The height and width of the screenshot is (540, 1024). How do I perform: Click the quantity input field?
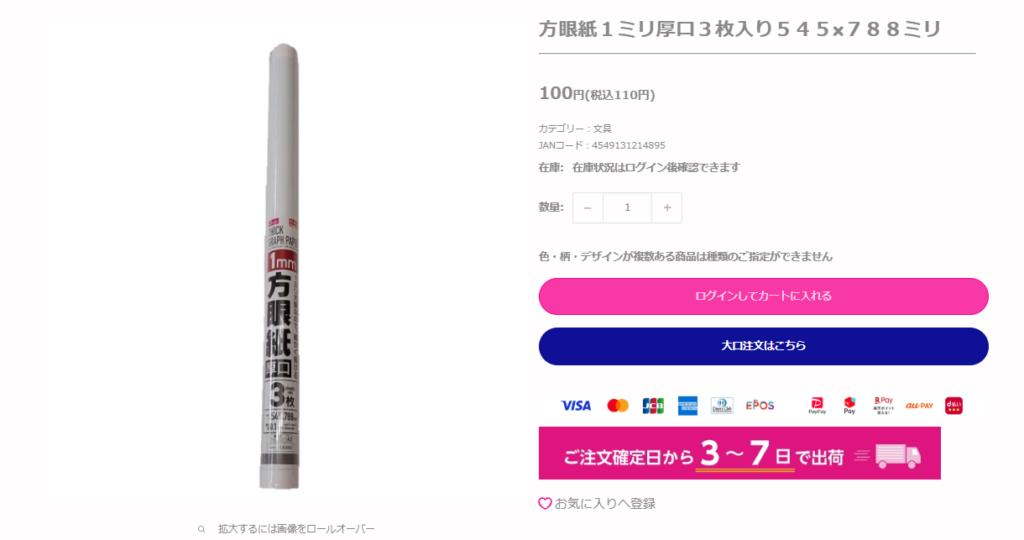coord(627,208)
